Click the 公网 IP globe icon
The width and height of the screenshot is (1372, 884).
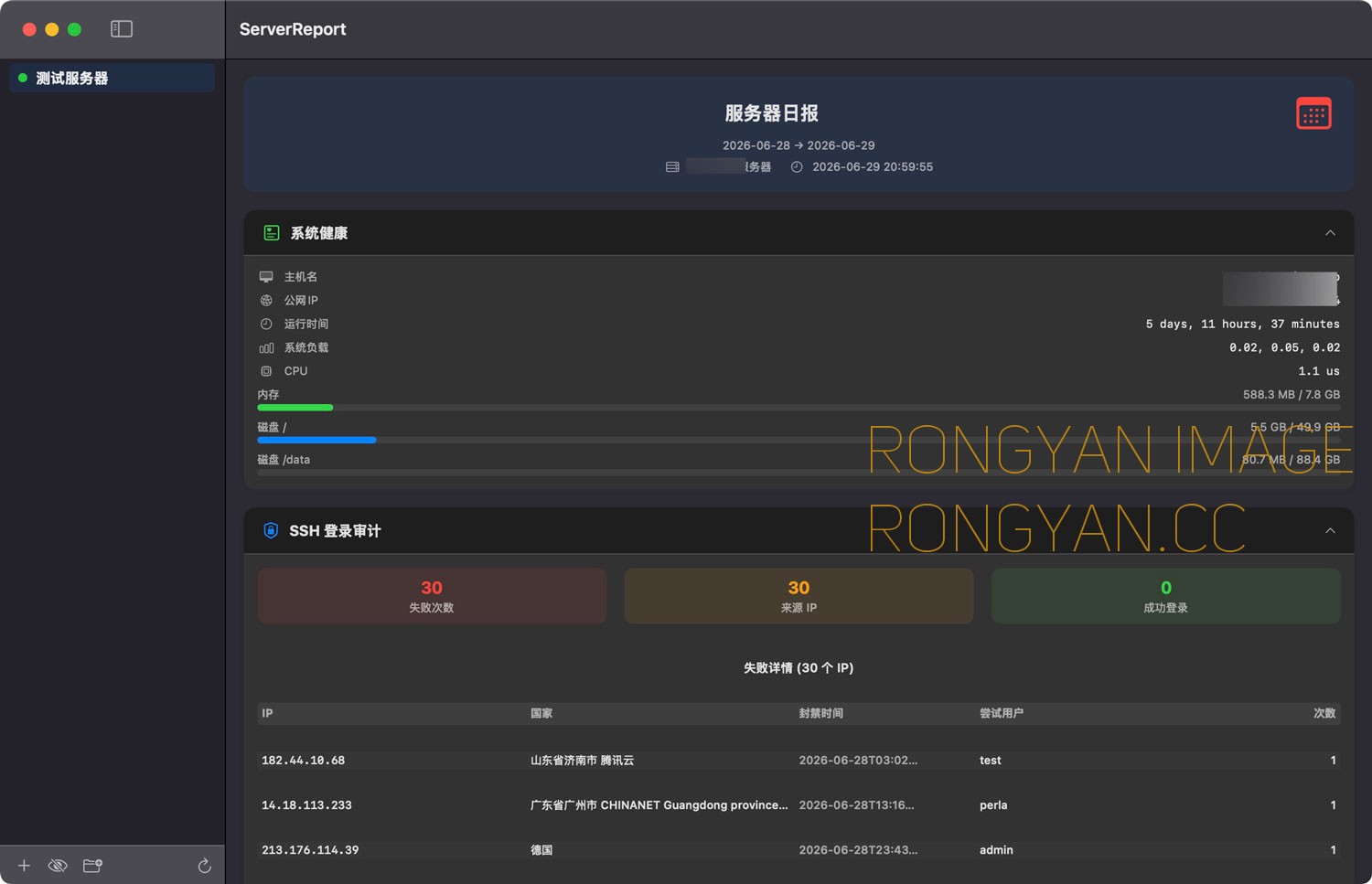click(x=266, y=301)
